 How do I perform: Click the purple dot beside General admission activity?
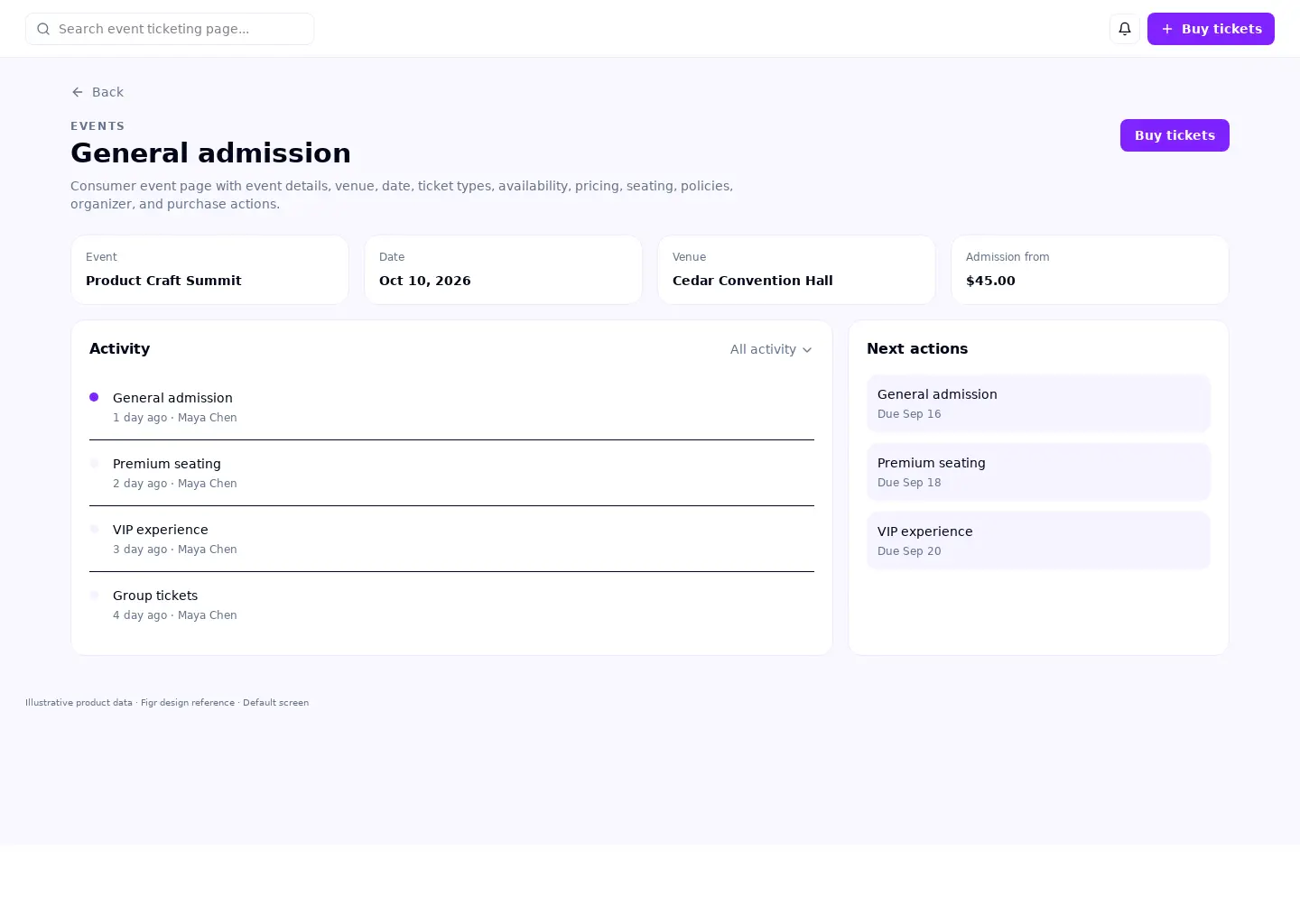coord(94,397)
